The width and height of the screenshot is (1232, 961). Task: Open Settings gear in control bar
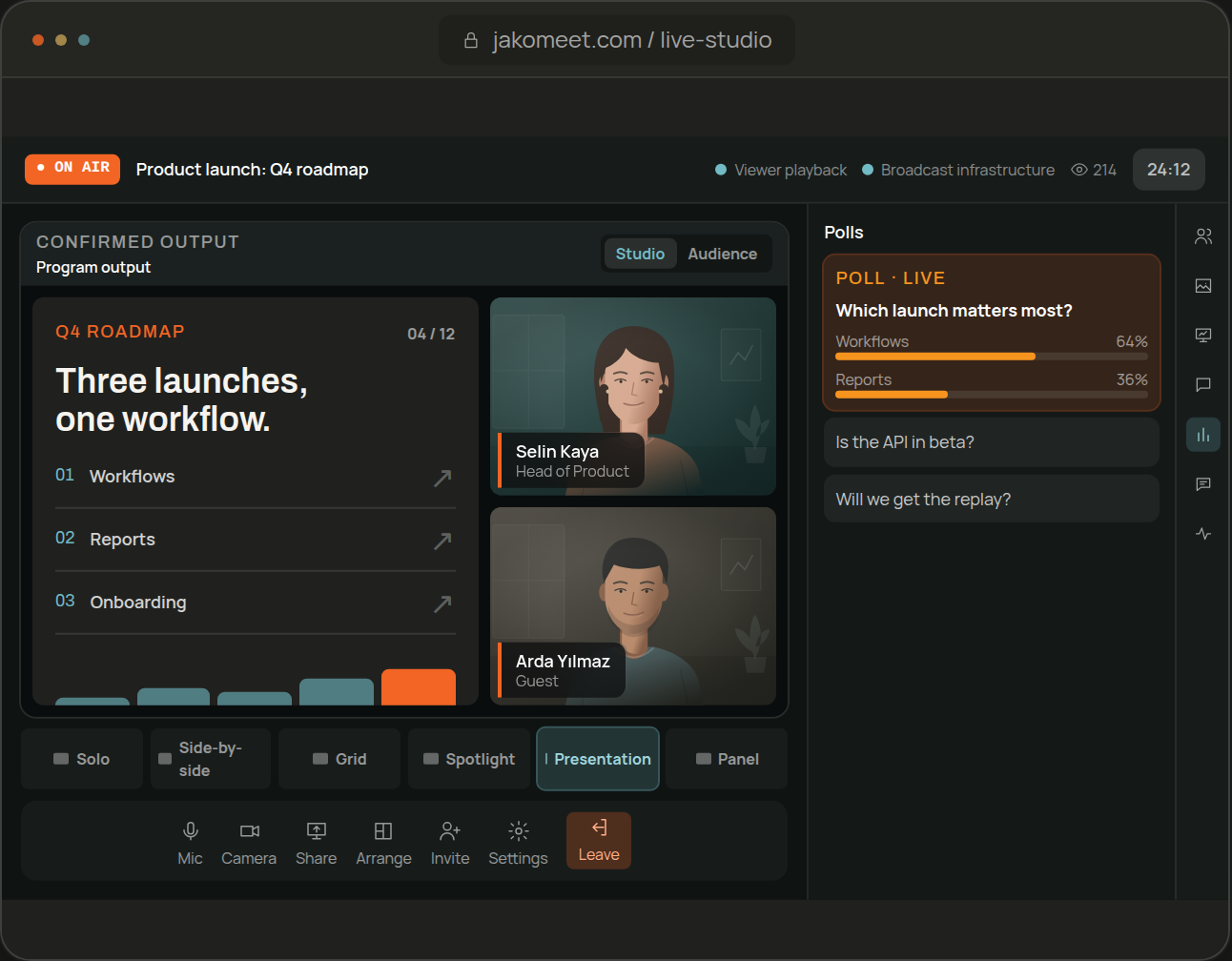coord(518,843)
